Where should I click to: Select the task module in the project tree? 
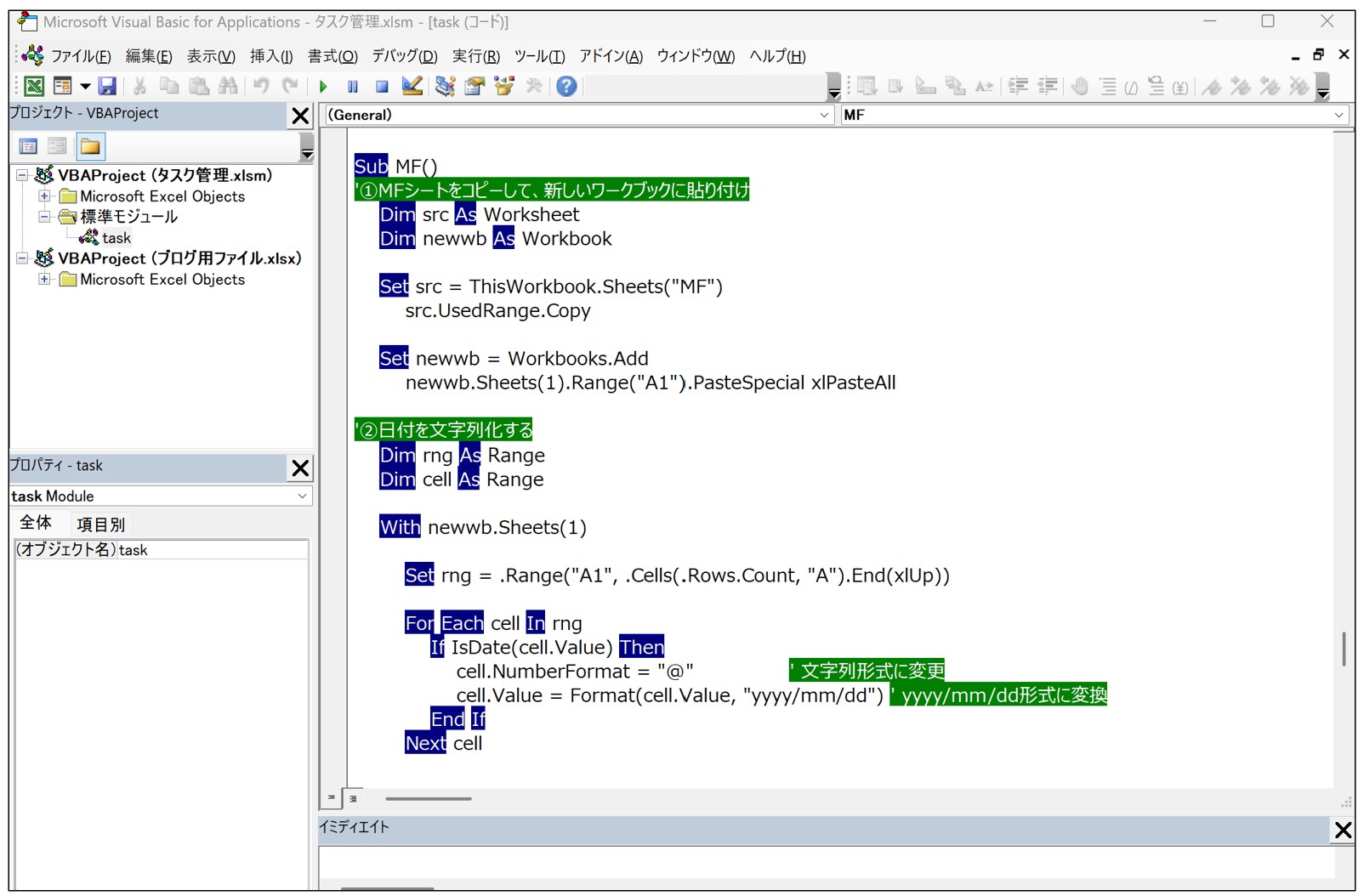click(116, 238)
